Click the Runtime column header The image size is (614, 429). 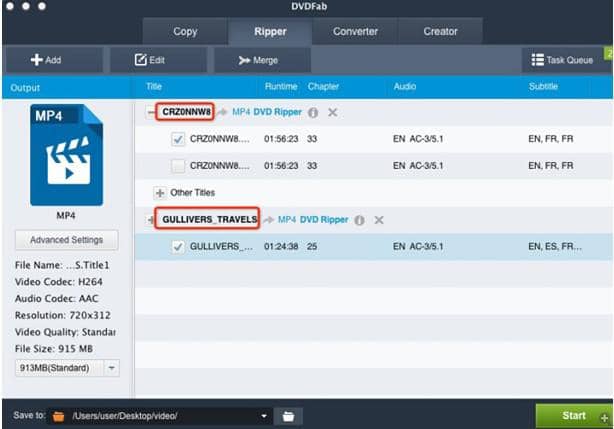281,87
